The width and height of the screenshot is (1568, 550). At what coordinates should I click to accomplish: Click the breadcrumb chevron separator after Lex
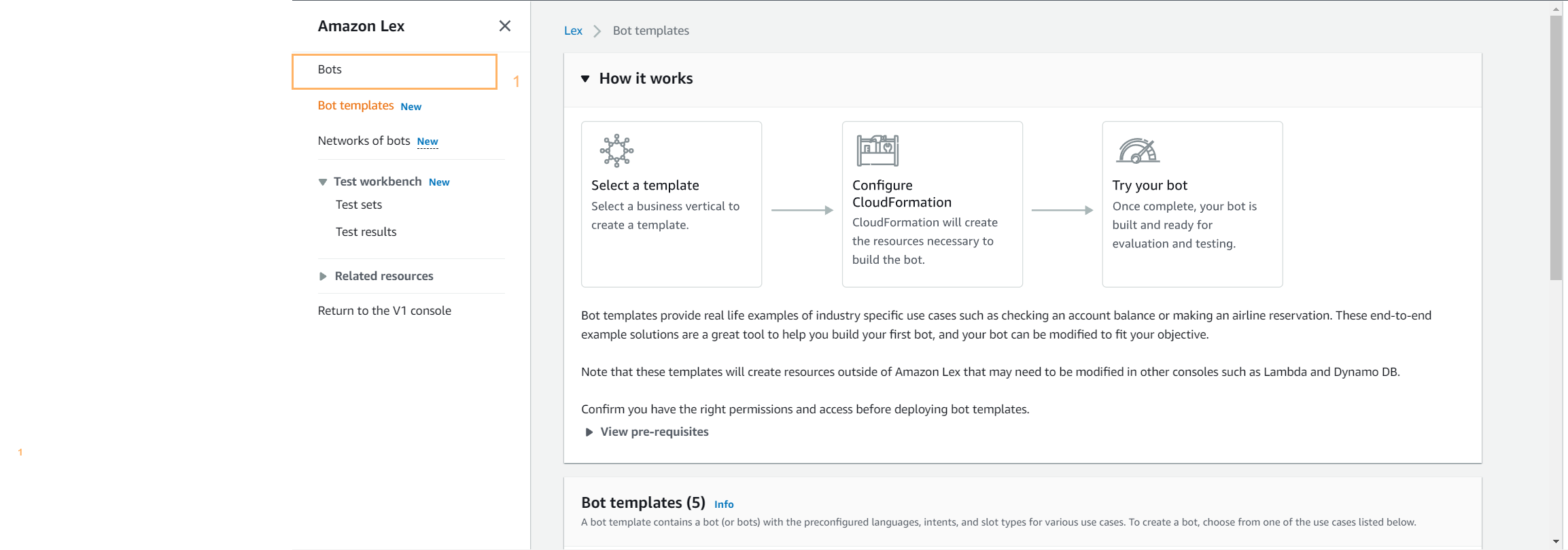(597, 31)
